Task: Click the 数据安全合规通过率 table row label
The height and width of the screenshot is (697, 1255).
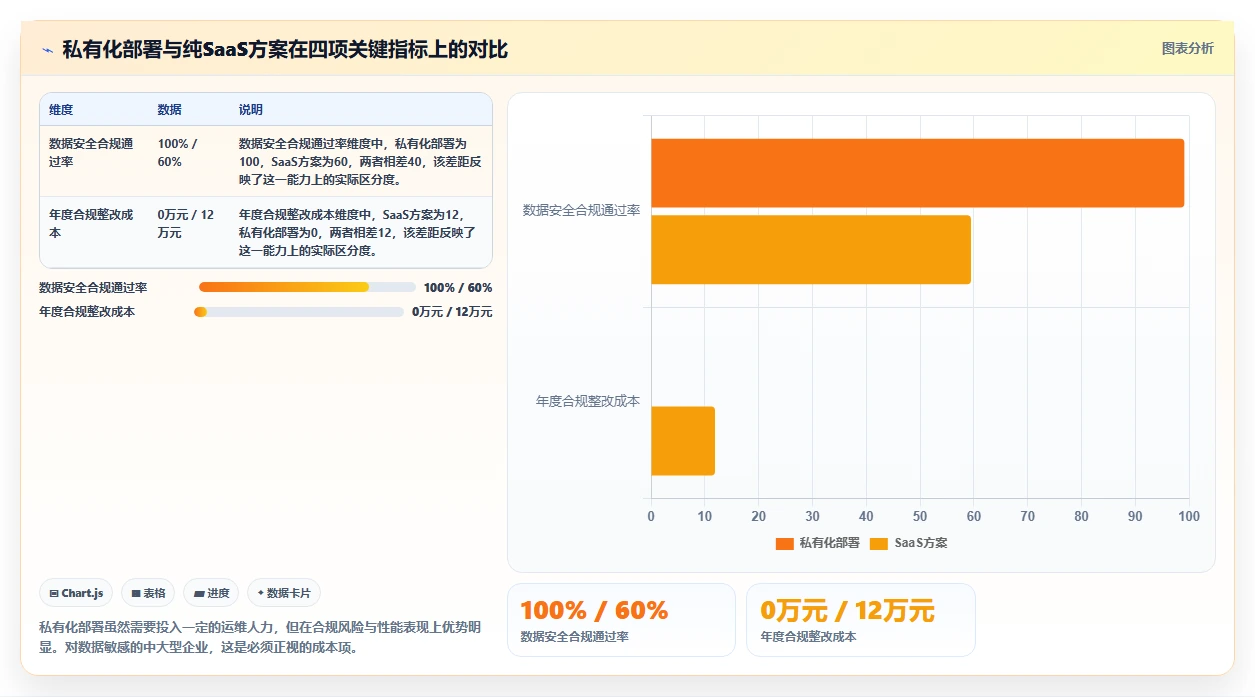Action: coord(91,153)
